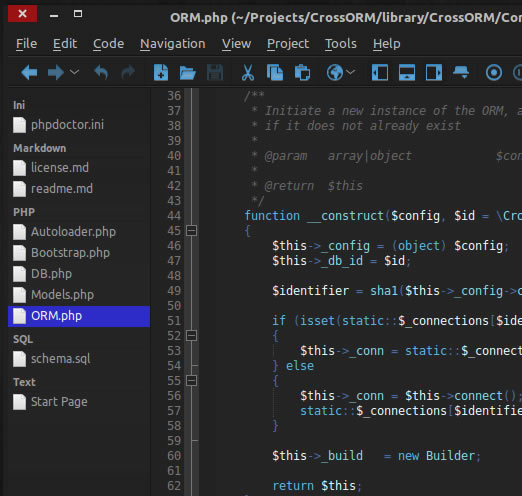Click the Redo toolbar icon
This screenshot has height=496, width=522.
128,72
